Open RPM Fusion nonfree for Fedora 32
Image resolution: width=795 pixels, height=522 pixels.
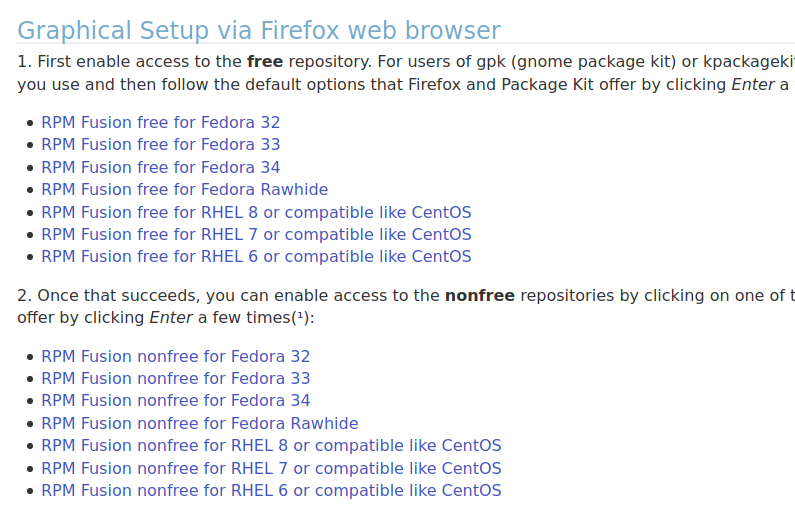[175, 357]
